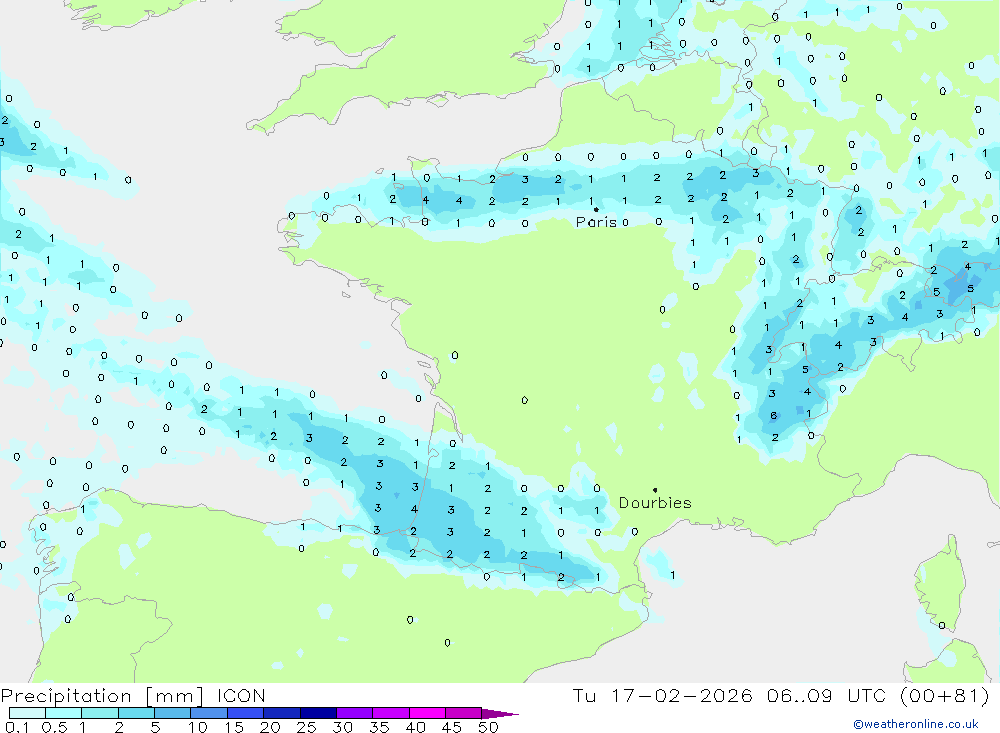
Task: Pick the 0.5–1 mm legend color swatch
Action: coord(64,713)
